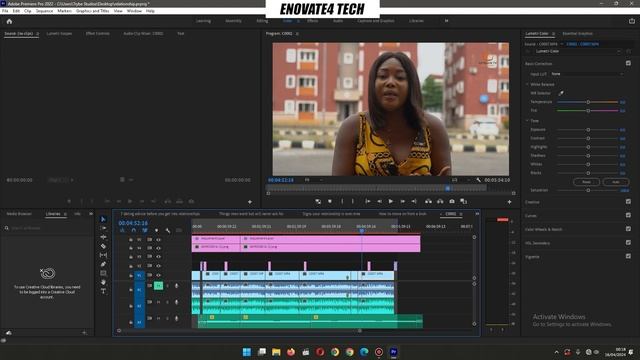Open Libraries panel menu icon
The image size is (640, 360).
coord(65,214)
